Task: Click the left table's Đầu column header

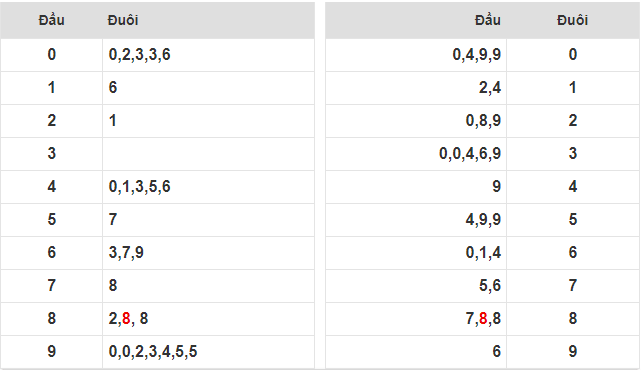Action: point(52,20)
